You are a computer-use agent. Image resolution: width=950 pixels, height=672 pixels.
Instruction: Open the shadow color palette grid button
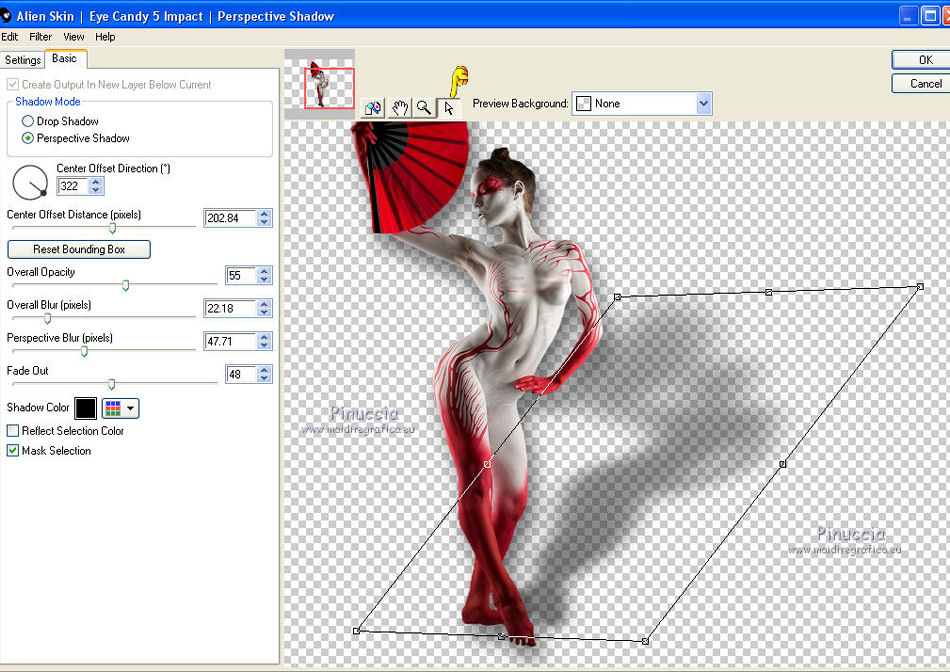[121, 408]
